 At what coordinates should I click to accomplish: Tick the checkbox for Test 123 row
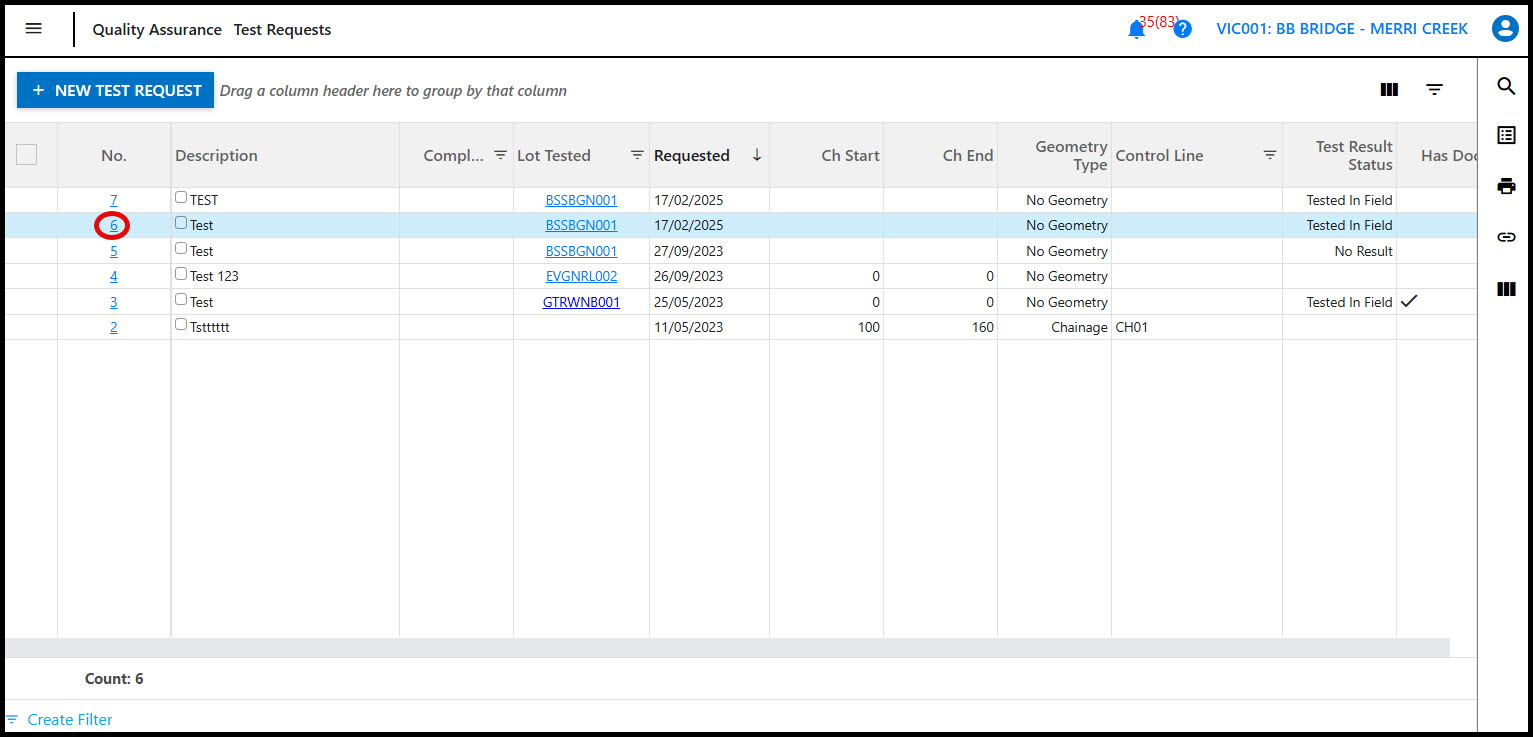(181, 274)
